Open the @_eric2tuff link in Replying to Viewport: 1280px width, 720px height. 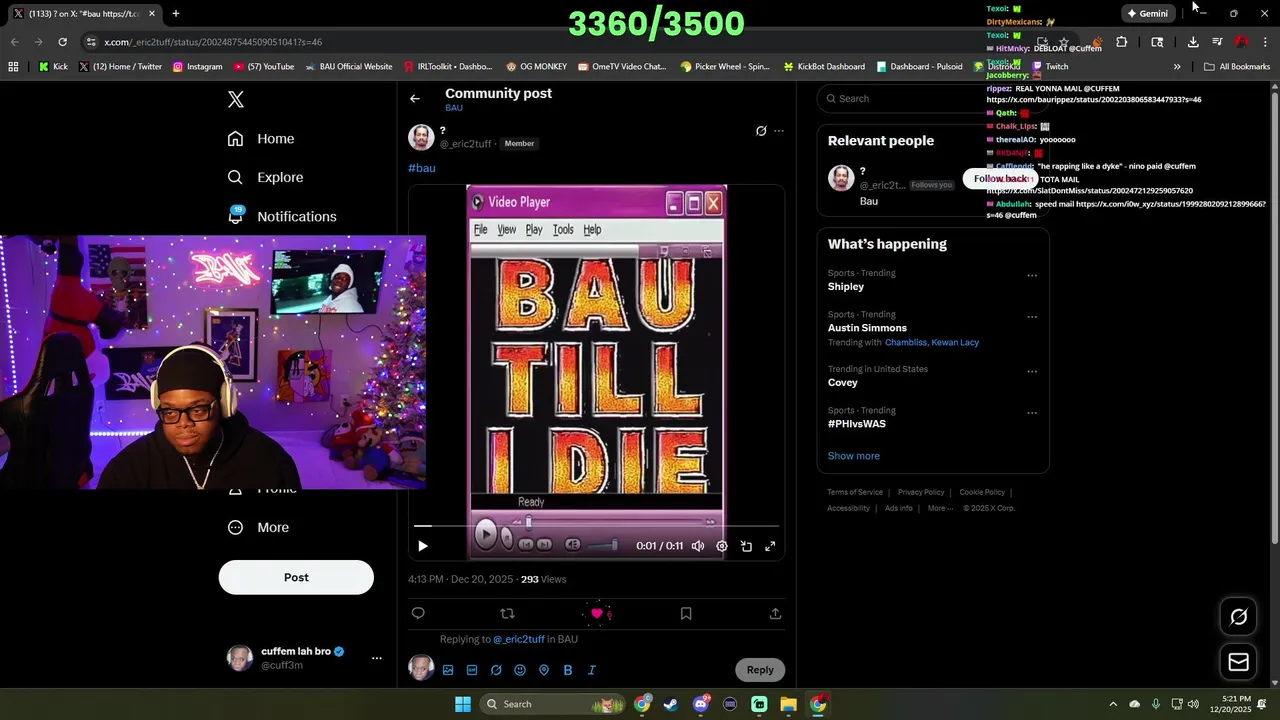coord(519,639)
